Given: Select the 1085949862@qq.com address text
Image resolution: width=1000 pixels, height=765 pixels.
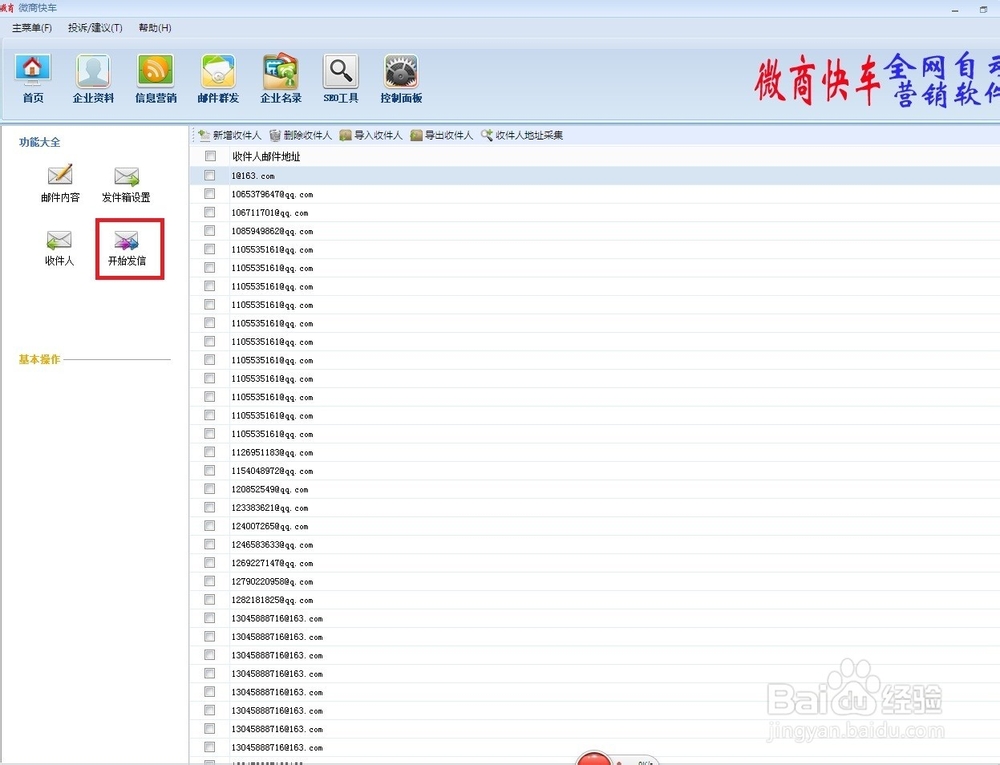Looking at the screenshot, I should (272, 231).
